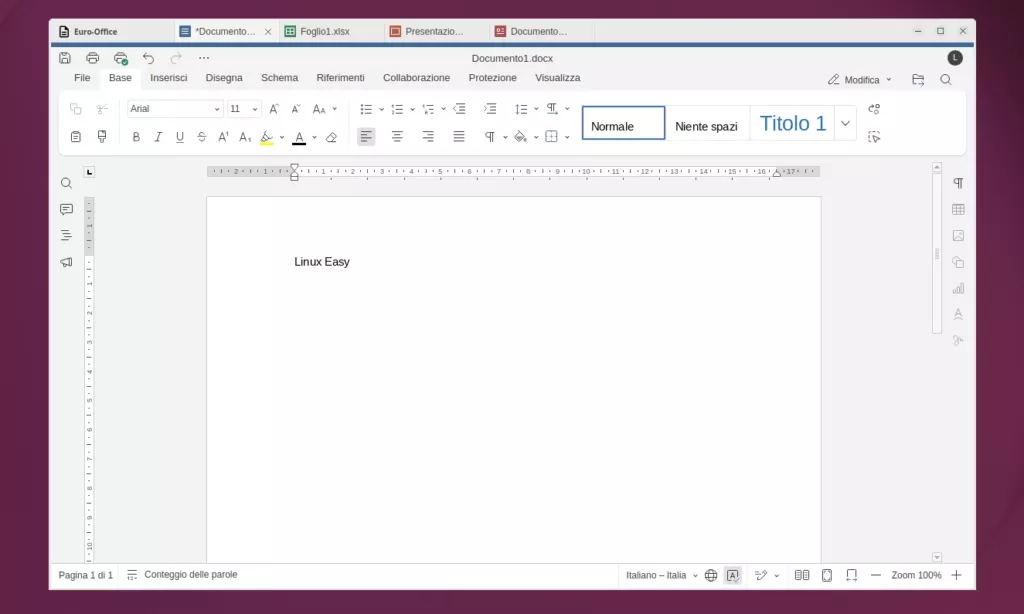Screen dimensions: 1024x614
Task: Set document language globe icon
Action: click(711, 575)
